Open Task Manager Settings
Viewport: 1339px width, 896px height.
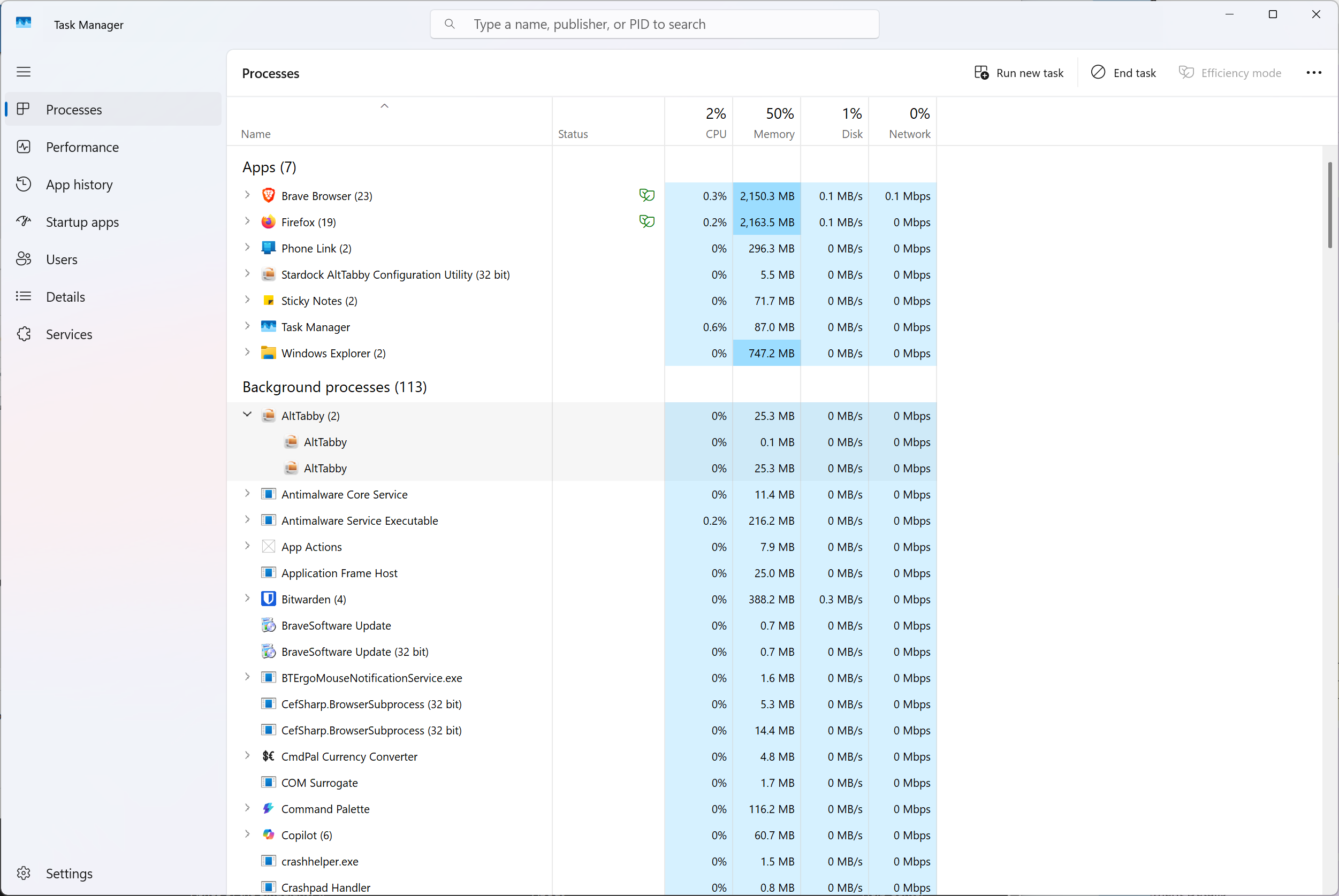(x=113, y=874)
